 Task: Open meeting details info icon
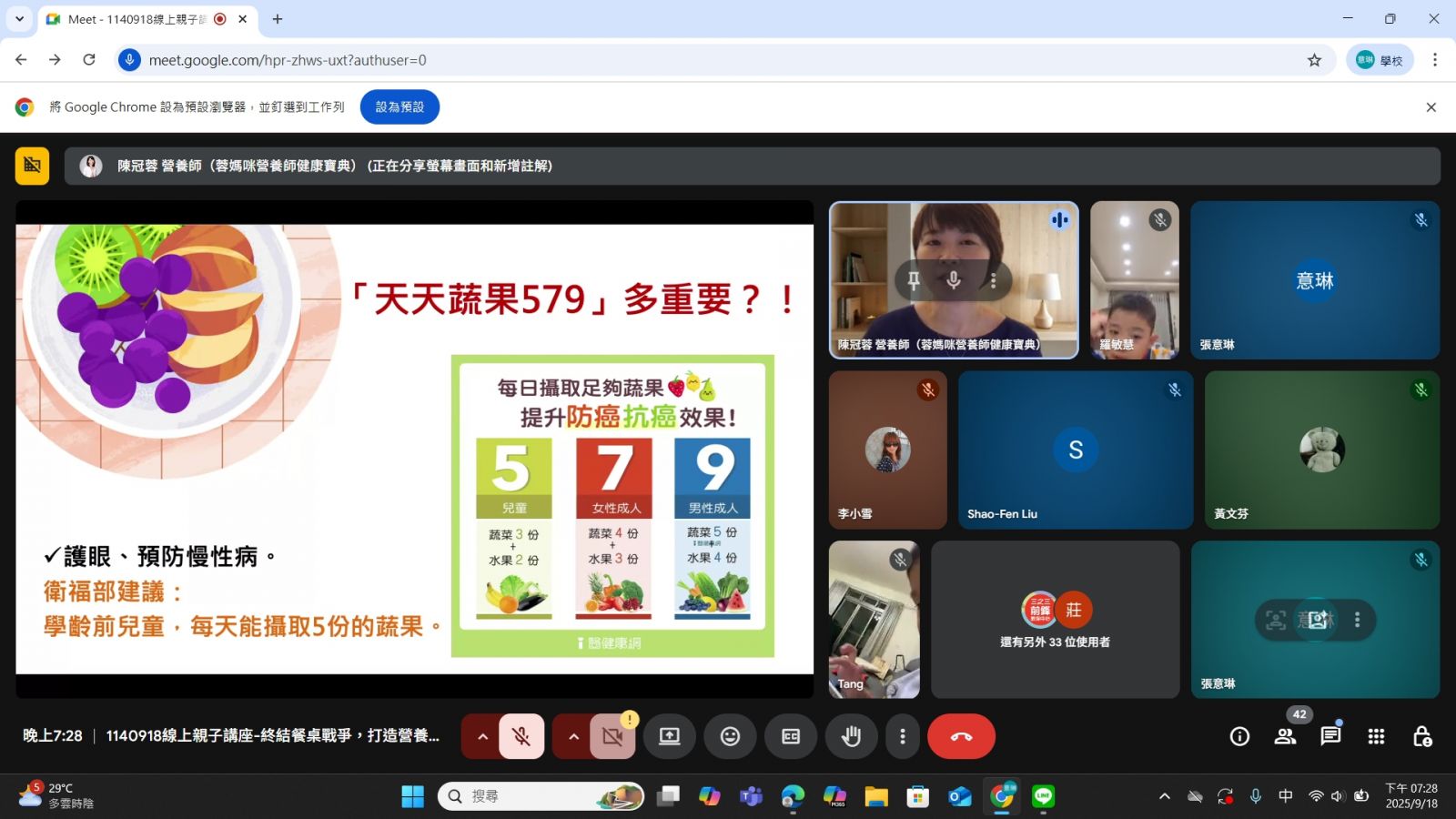point(1239,736)
